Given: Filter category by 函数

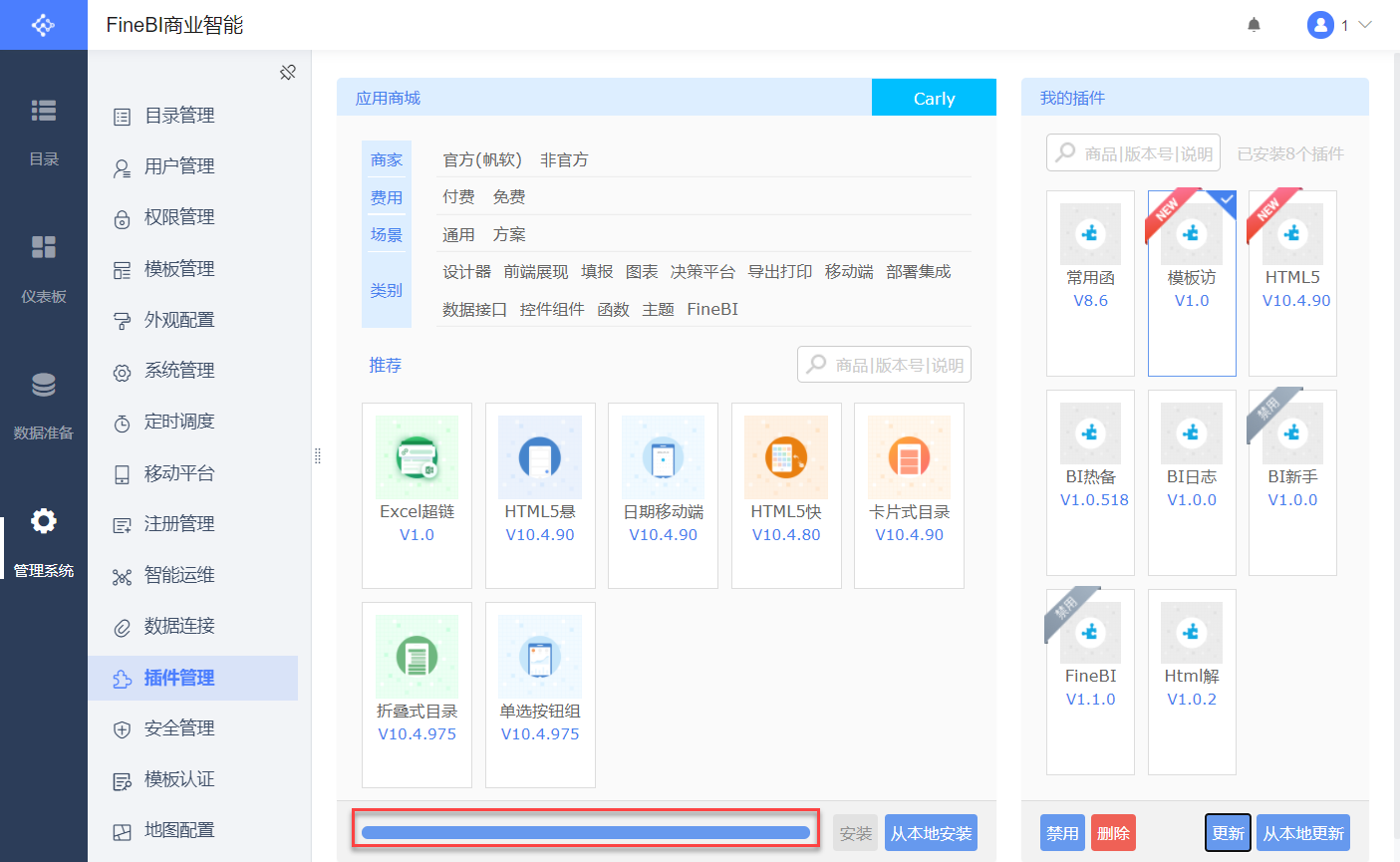Looking at the screenshot, I should tap(613, 310).
